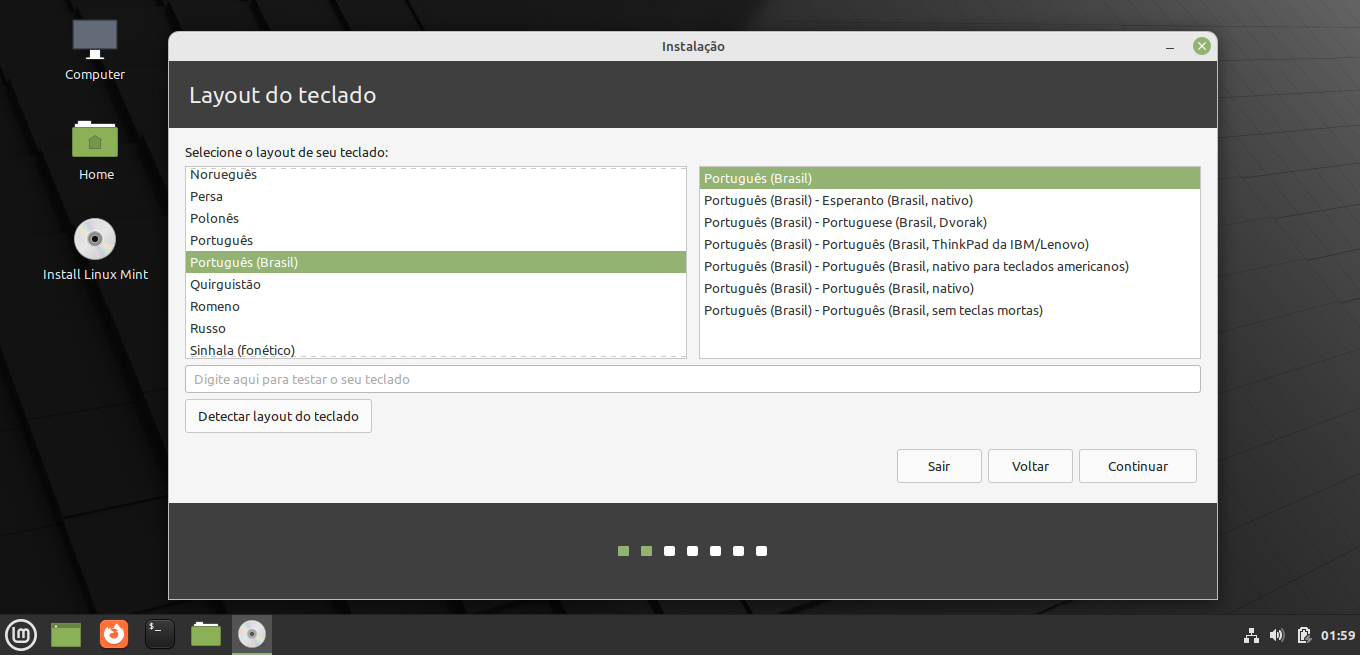Click the show desktop icon in the taskbar
1360x655 pixels.
pyautogui.click(x=66, y=634)
